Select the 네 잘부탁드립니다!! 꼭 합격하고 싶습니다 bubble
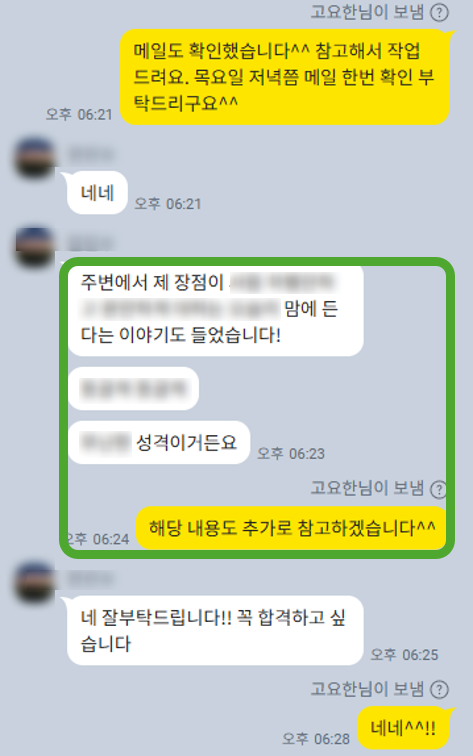473x756 pixels. coord(215,631)
